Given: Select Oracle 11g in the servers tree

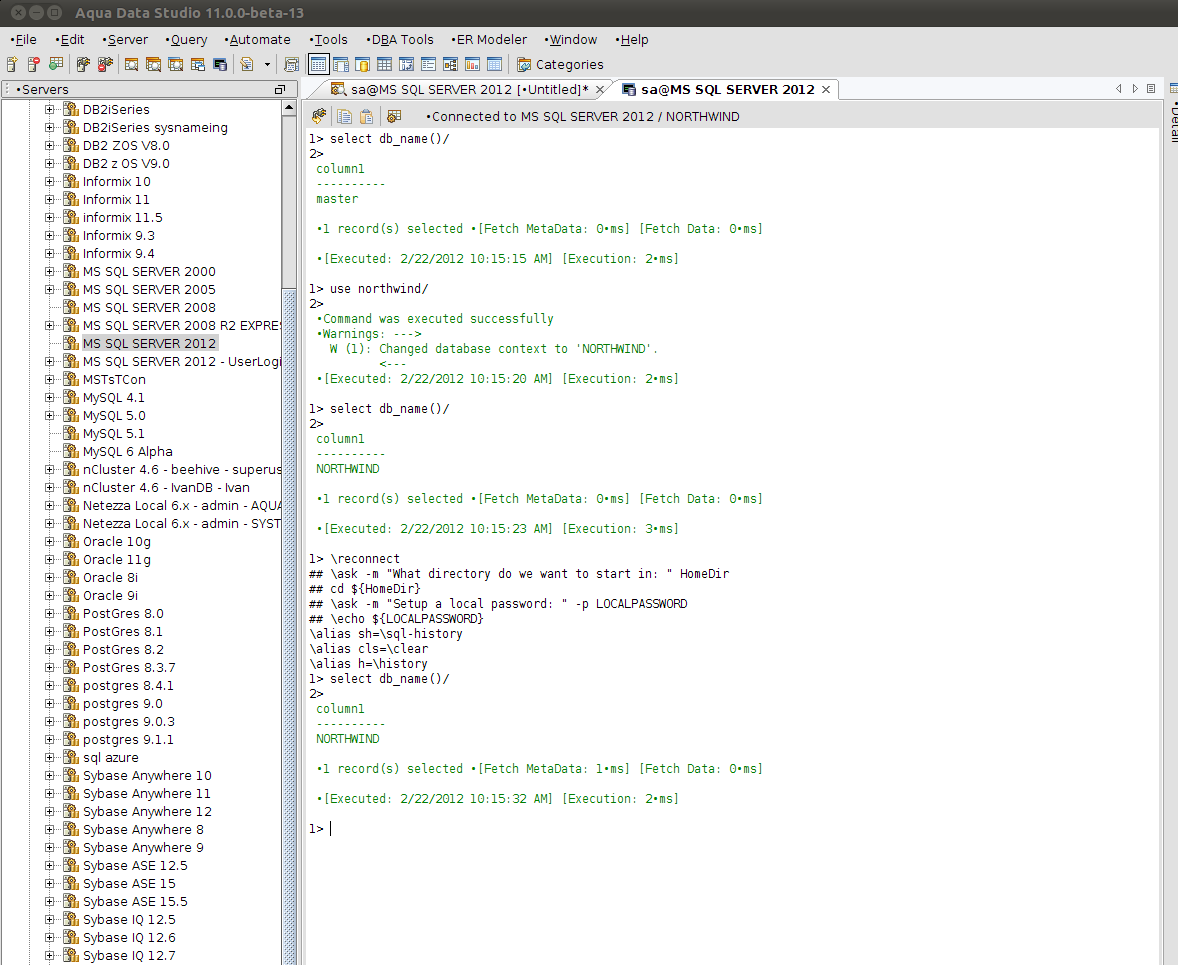Looking at the screenshot, I should click(x=116, y=560).
